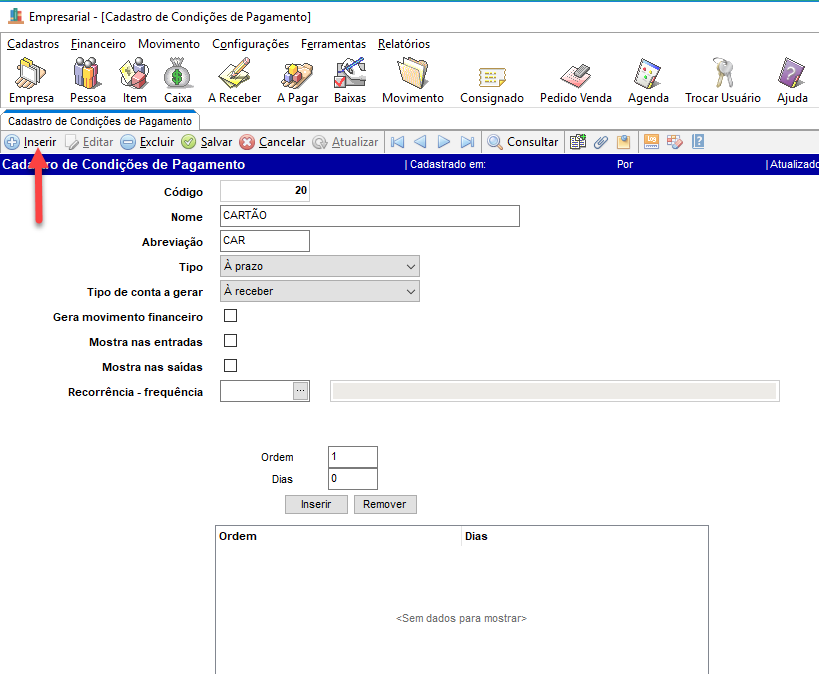
Task: Open the Caixa cash register icon
Action: click(x=177, y=80)
